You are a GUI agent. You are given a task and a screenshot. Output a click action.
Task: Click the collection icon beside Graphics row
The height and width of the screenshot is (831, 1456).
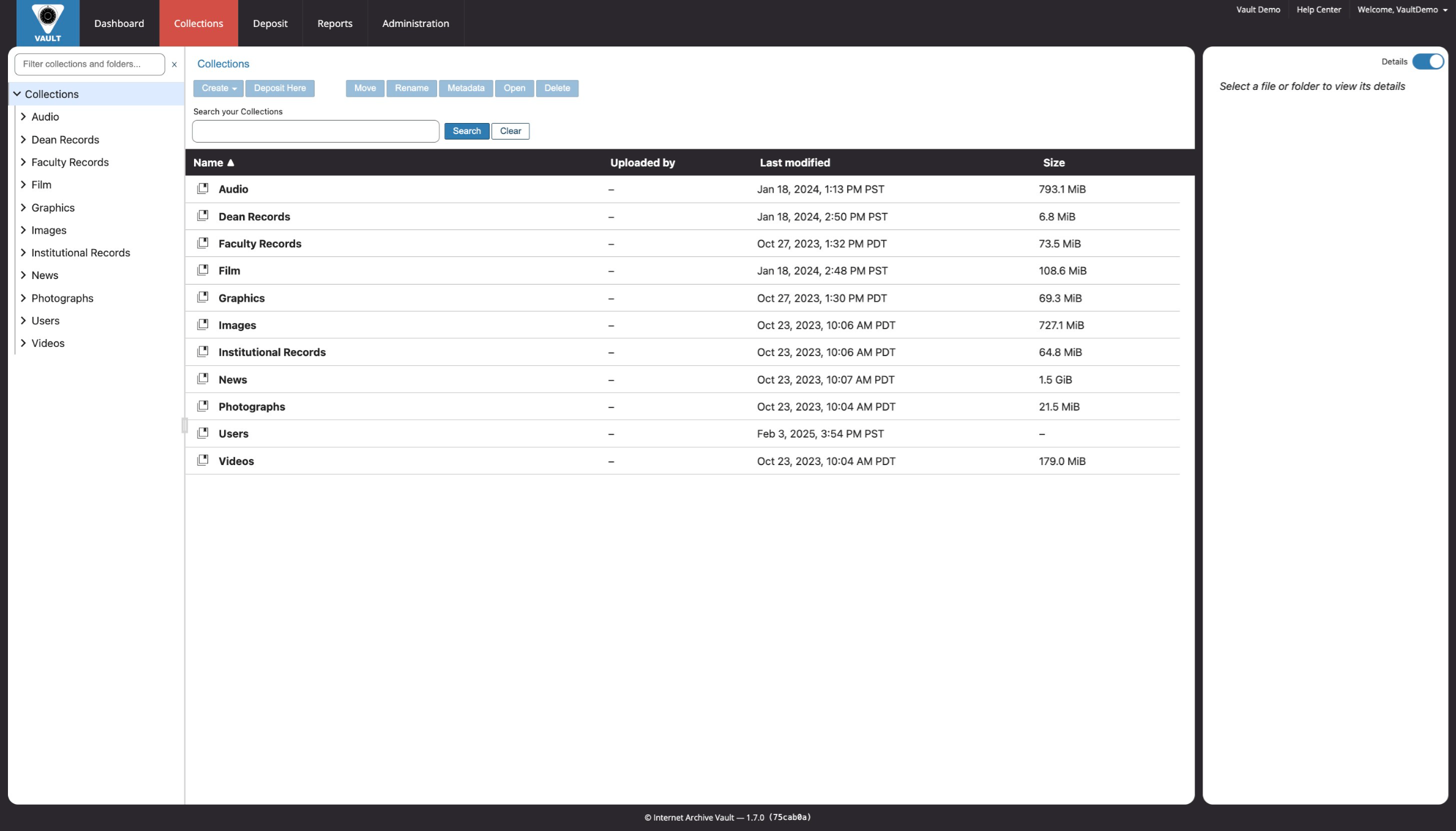click(203, 297)
